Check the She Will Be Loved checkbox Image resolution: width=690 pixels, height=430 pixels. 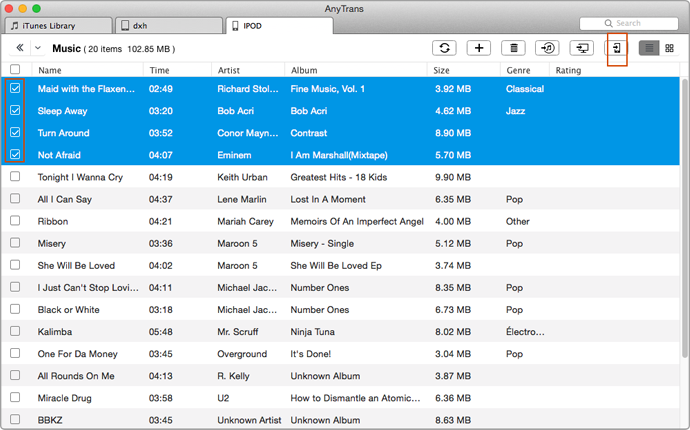pos(15,265)
